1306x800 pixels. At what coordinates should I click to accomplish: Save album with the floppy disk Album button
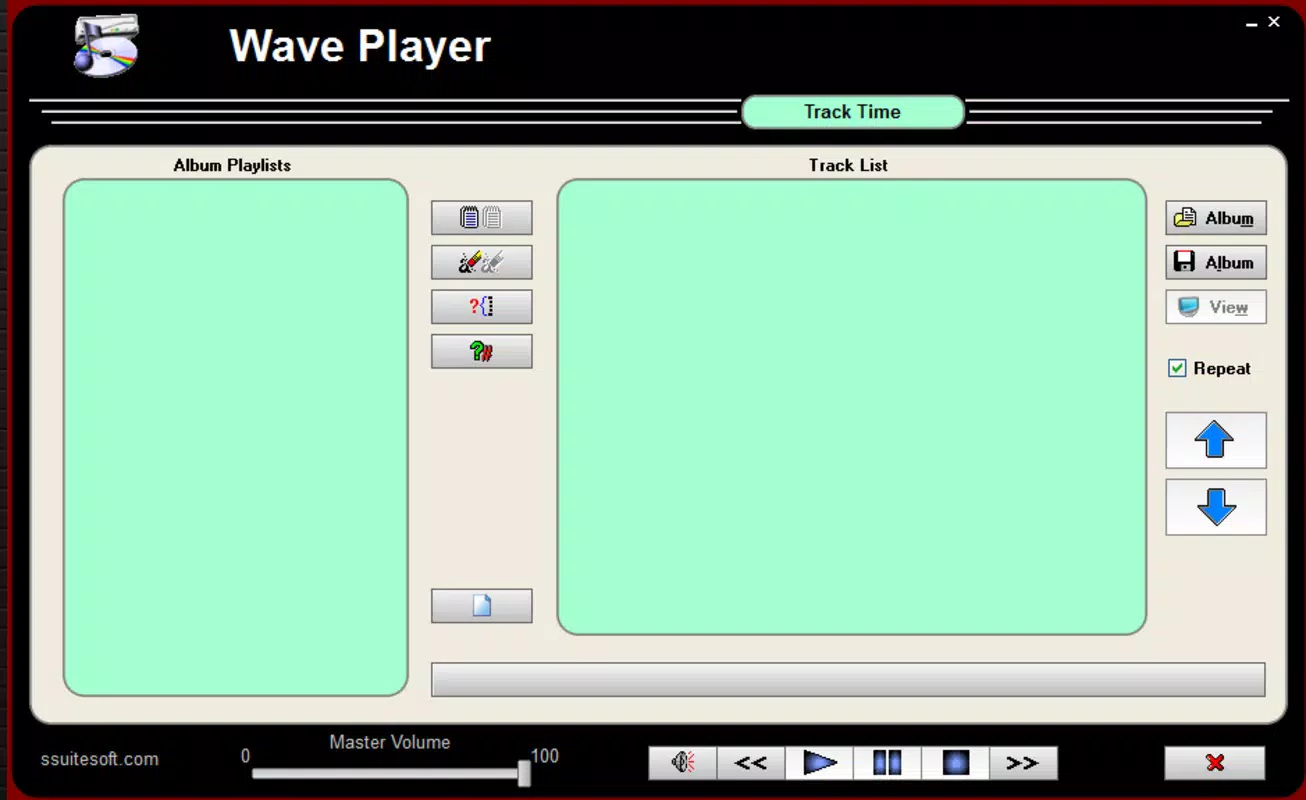coord(1216,263)
